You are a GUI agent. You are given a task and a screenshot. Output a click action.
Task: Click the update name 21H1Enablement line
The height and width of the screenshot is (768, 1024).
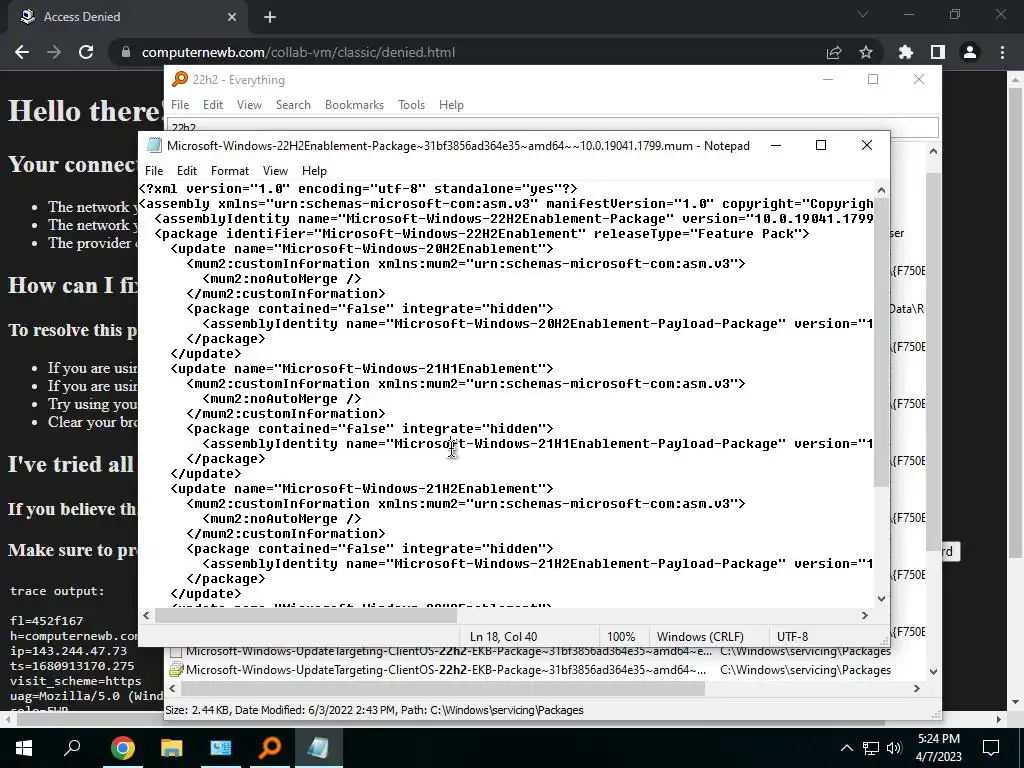pos(362,368)
